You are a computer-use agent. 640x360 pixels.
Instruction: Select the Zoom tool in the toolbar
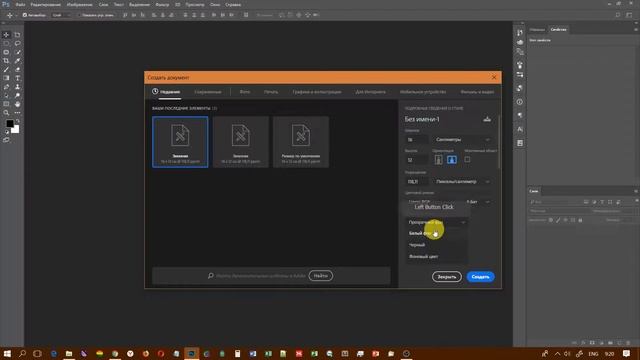pos(6,113)
